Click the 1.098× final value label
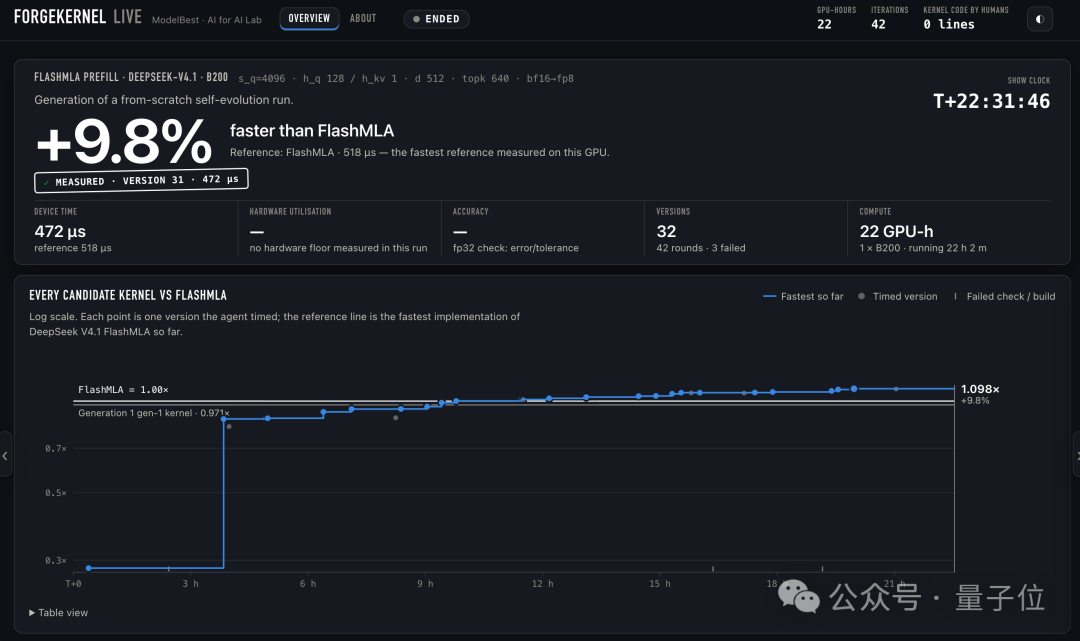The height and width of the screenshot is (641, 1080). pyautogui.click(x=979, y=389)
